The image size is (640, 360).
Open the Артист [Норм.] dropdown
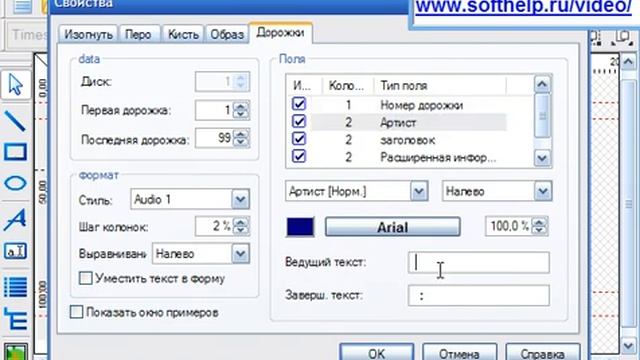tap(419, 191)
